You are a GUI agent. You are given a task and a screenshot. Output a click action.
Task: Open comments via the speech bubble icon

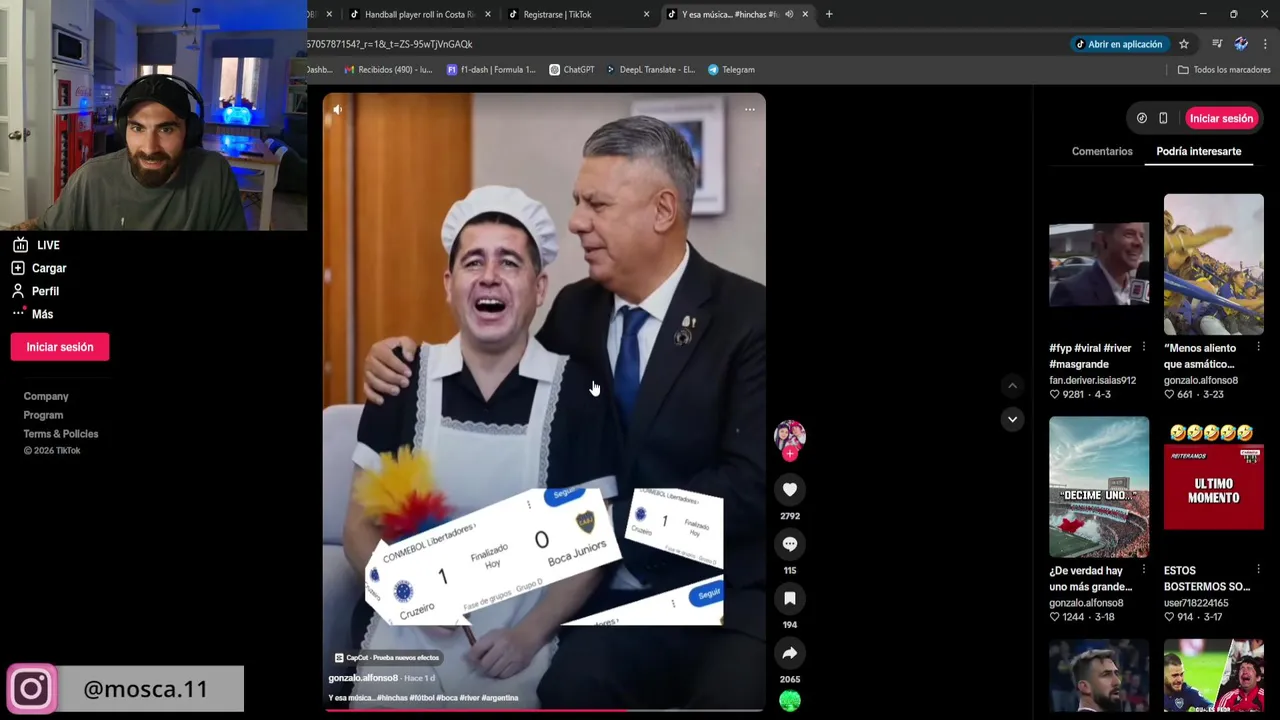[x=790, y=544]
